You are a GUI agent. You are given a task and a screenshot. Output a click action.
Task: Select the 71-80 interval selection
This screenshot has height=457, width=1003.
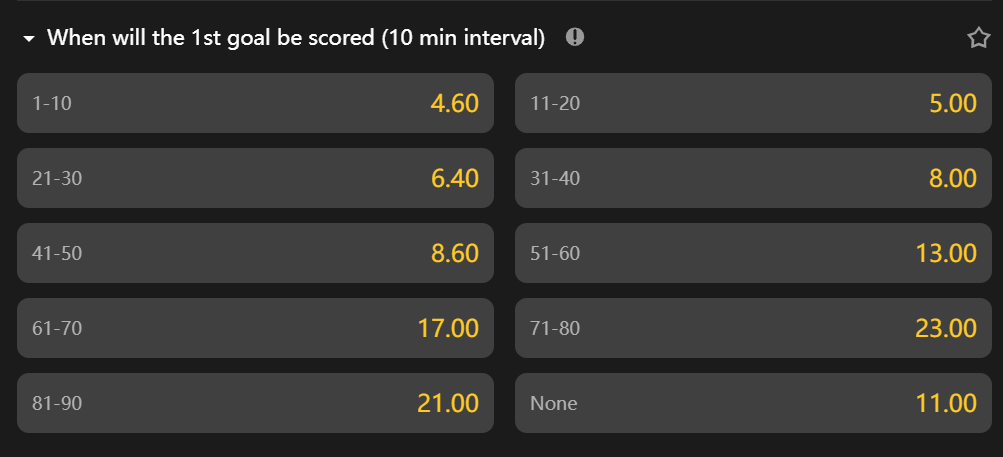pyautogui.click(x=753, y=328)
